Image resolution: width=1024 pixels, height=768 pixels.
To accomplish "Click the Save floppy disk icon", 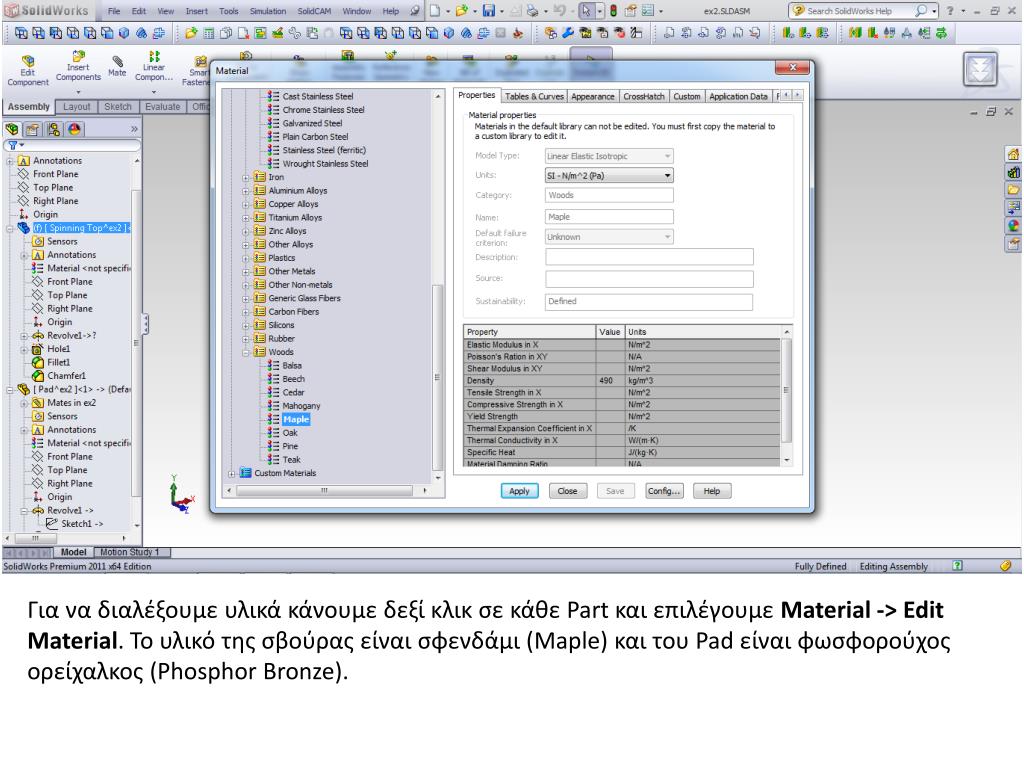I will pyautogui.click(x=488, y=10).
